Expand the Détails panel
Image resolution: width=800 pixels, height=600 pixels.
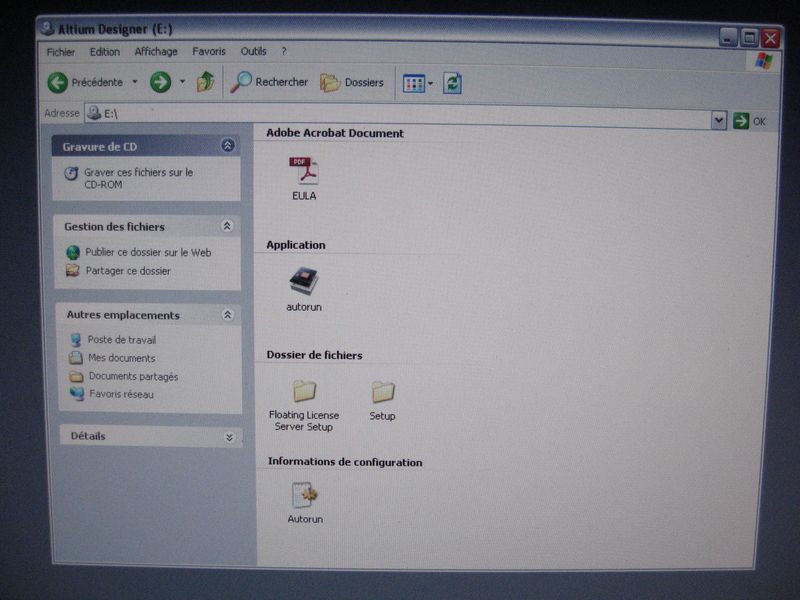pyautogui.click(x=229, y=437)
